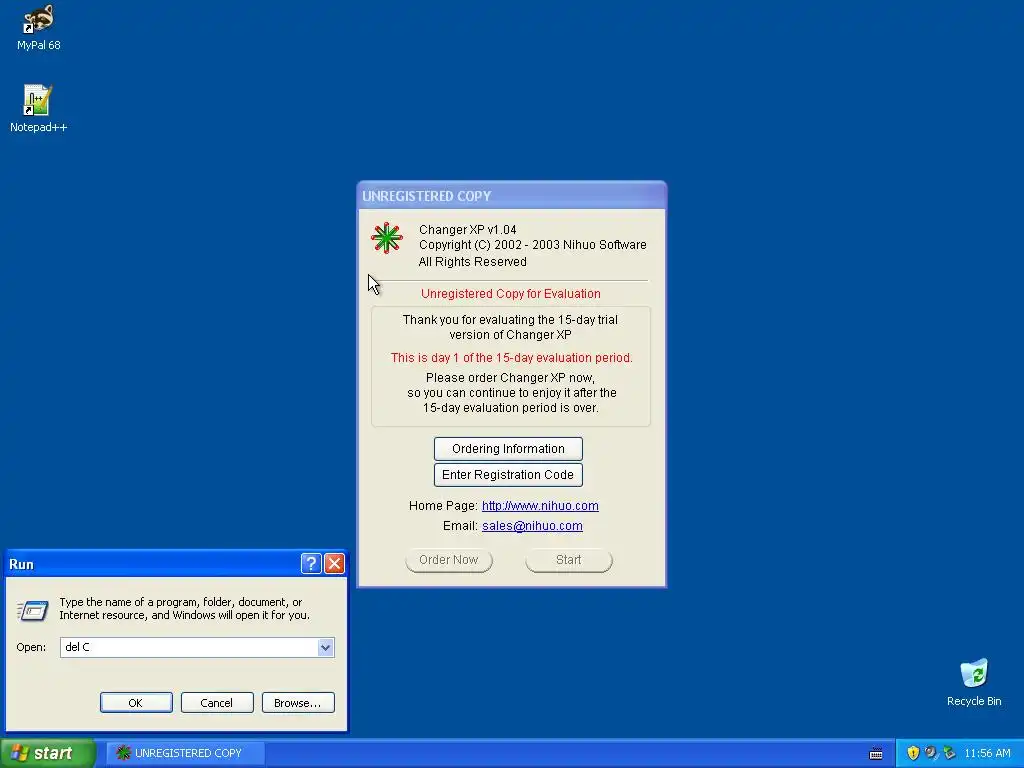This screenshot has width=1024, height=768.
Task: Click the tray icon beside the yellow shield
Action: pos(931,753)
